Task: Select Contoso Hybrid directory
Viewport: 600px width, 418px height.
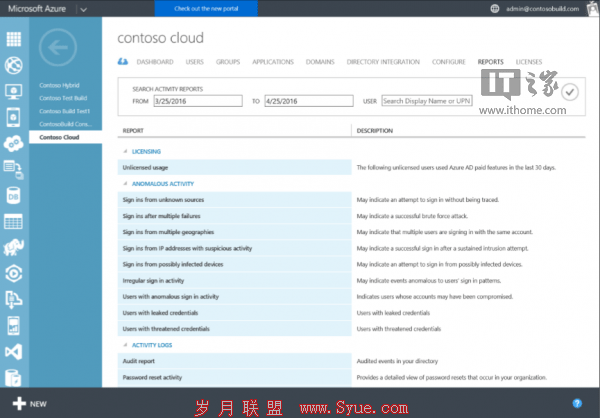Action: (x=59, y=85)
